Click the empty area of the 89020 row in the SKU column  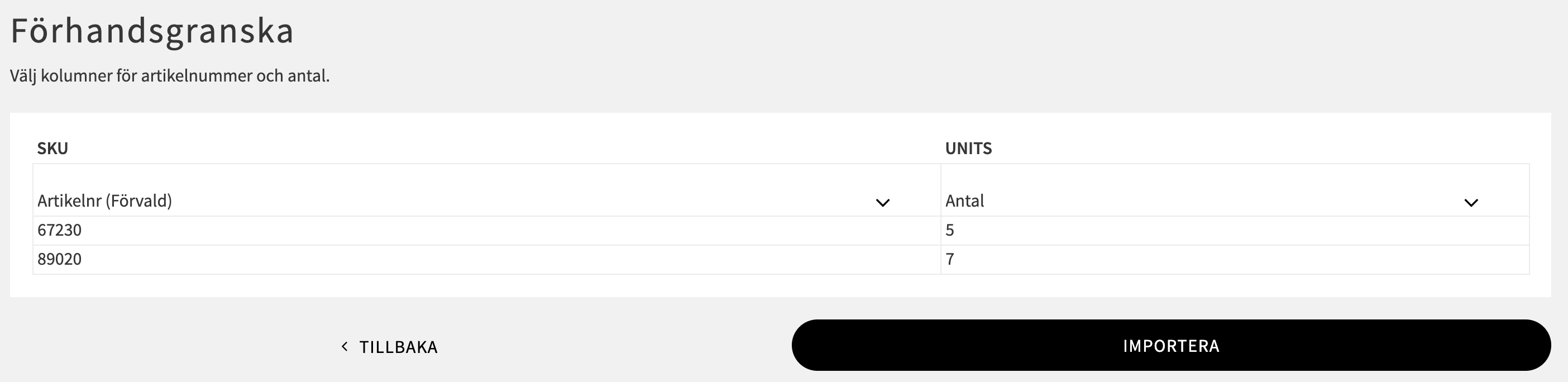(x=511, y=260)
